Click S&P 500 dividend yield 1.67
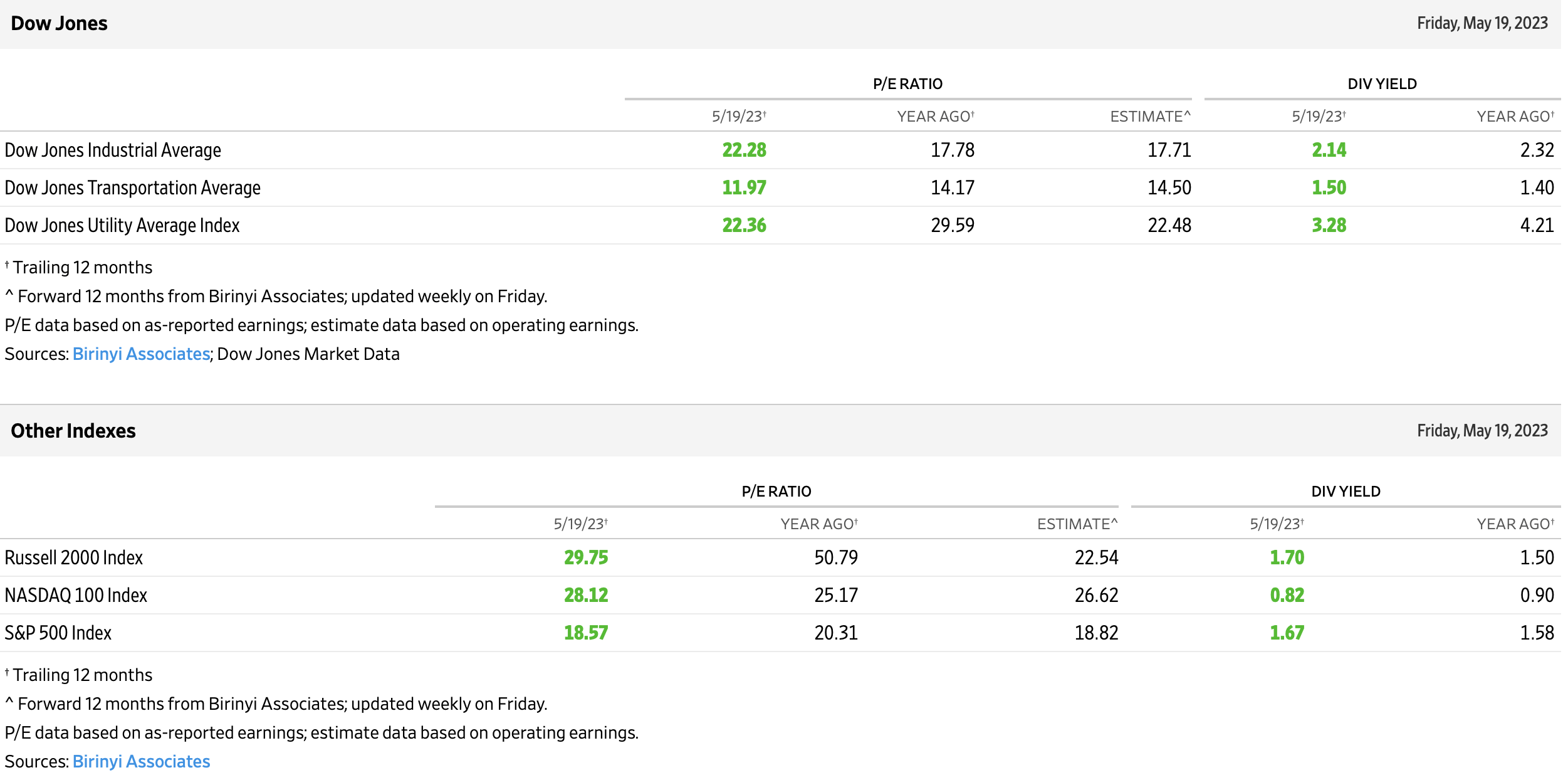 point(1287,633)
